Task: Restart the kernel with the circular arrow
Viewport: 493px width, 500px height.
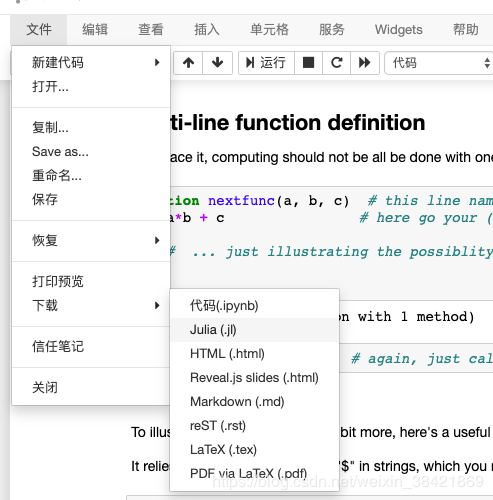Action: point(336,63)
